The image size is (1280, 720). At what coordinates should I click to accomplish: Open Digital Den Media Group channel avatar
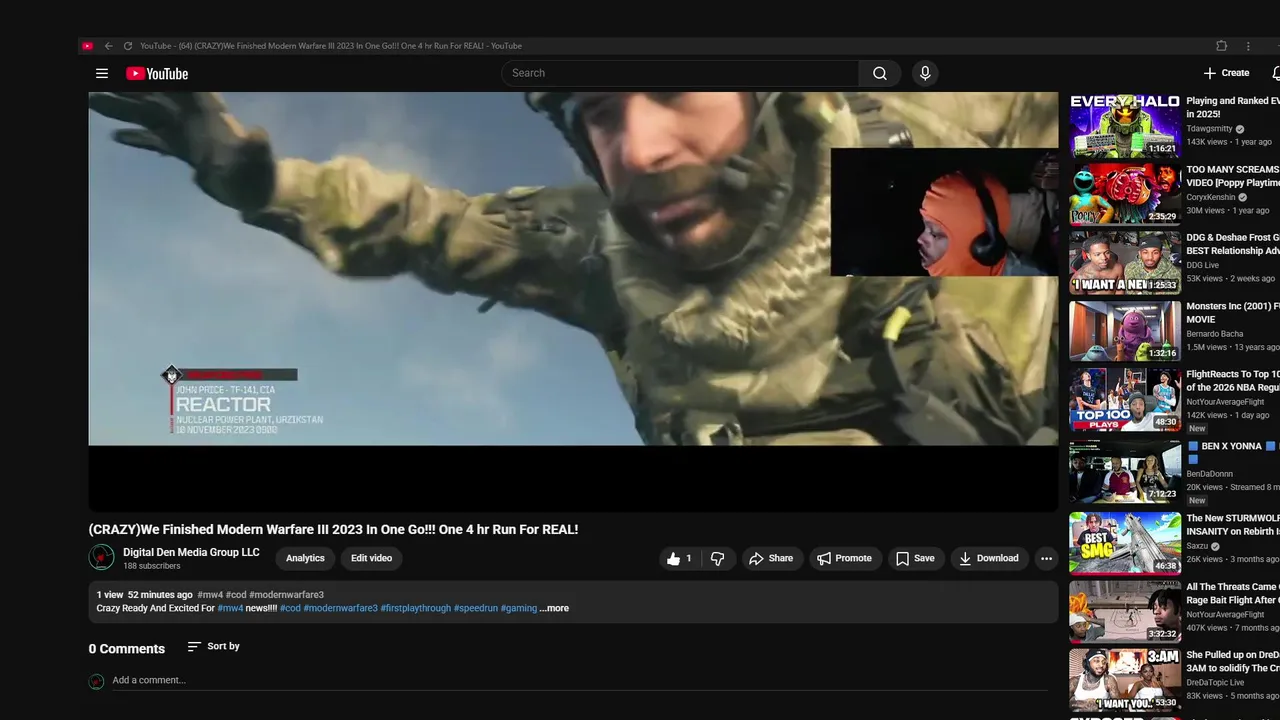101,557
